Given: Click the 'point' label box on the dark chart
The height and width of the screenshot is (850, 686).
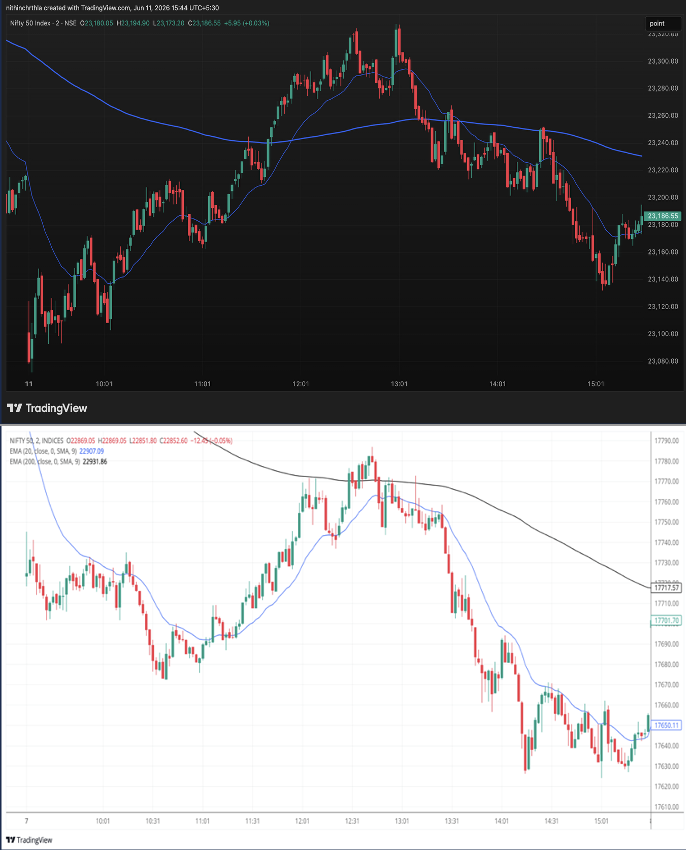Looking at the screenshot, I should [x=663, y=23].
